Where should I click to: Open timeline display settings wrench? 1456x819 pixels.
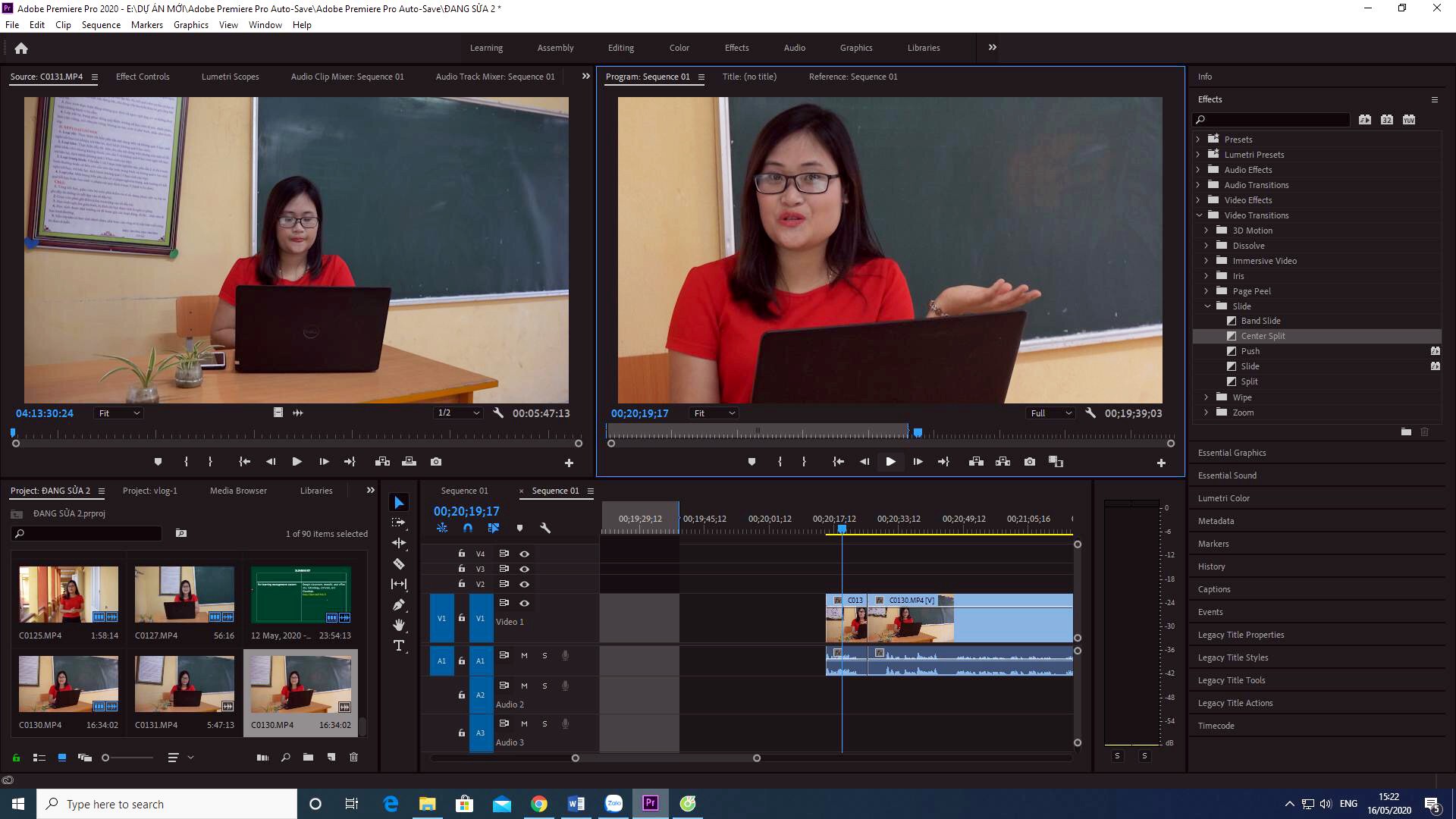tap(544, 528)
